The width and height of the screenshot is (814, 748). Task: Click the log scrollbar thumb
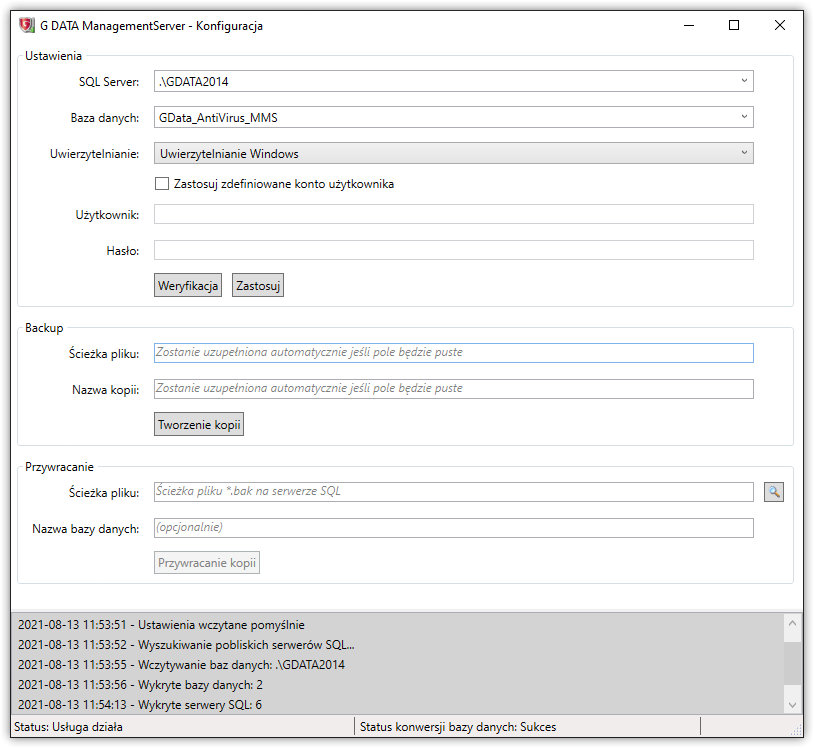(792, 663)
